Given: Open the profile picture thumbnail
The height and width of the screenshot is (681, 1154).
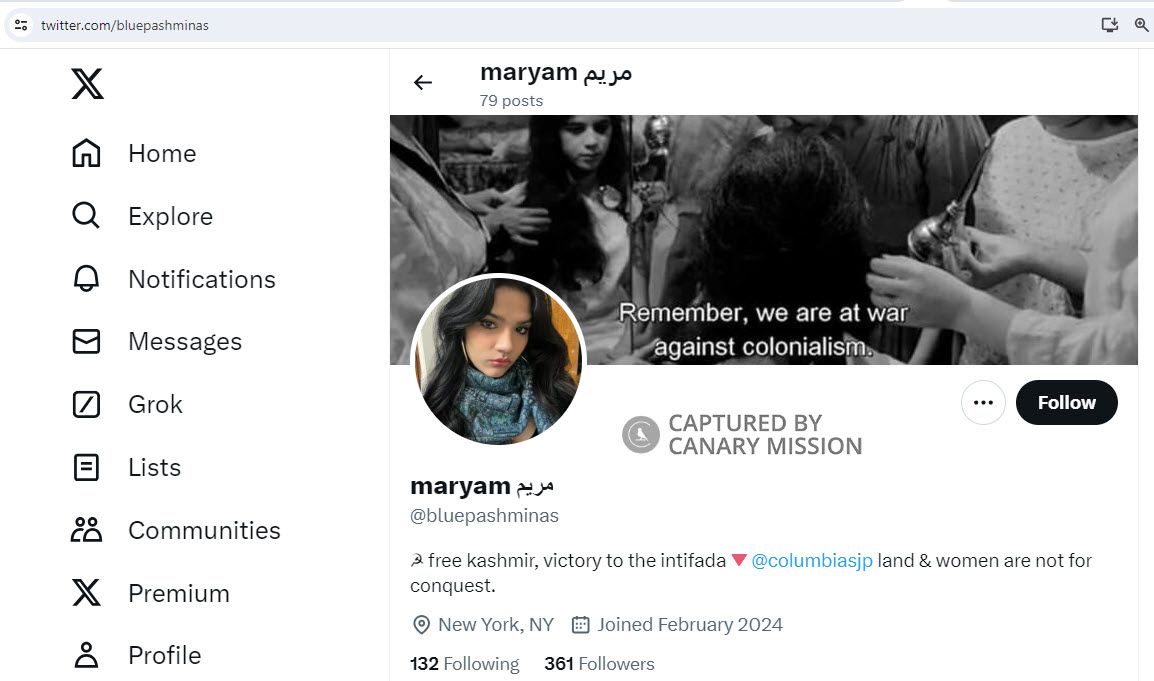Looking at the screenshot, I should click(x=498, y=360).
